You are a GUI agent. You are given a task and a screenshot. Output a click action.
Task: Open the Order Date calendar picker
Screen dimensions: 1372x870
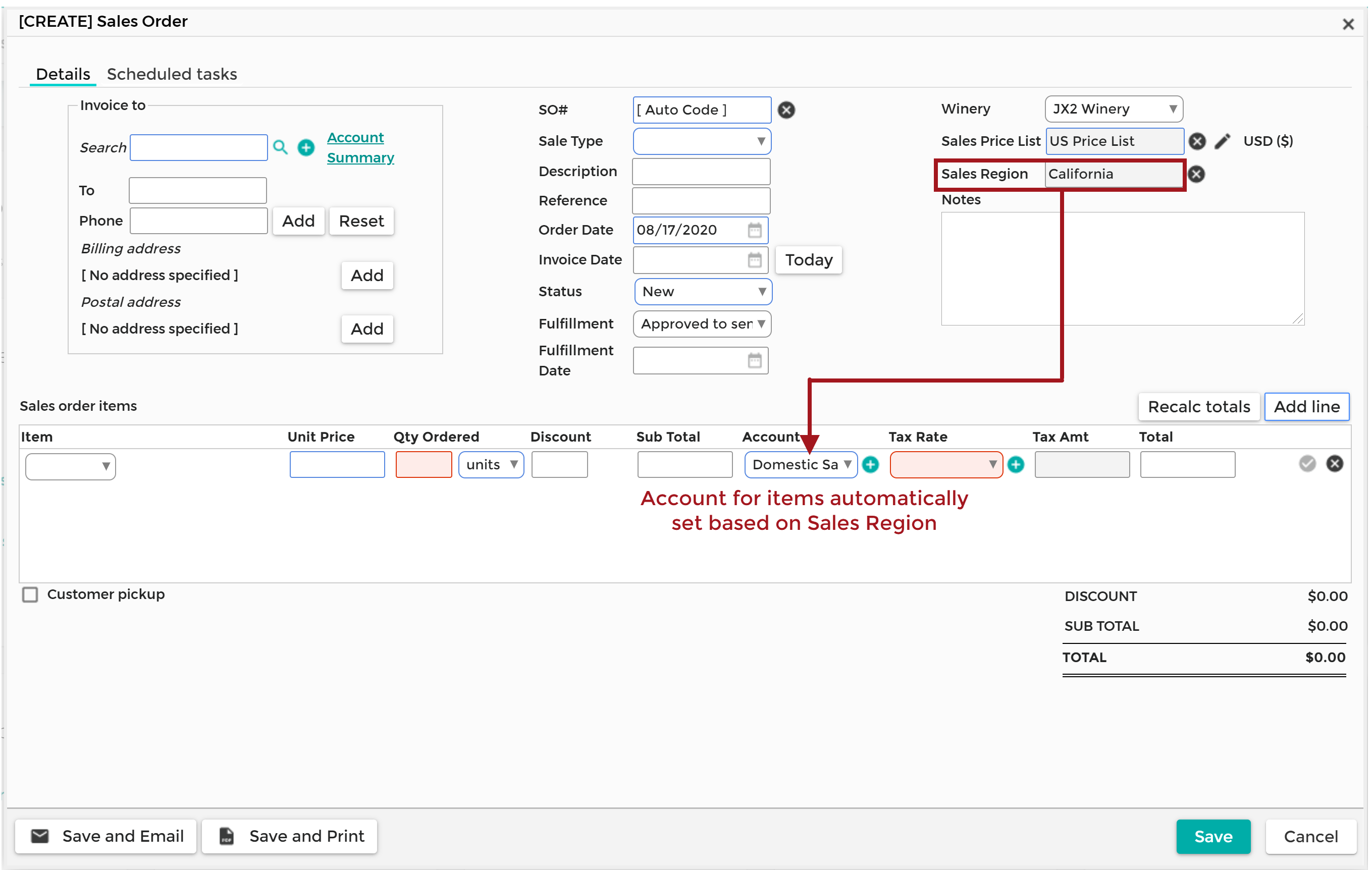coord(754,230)
